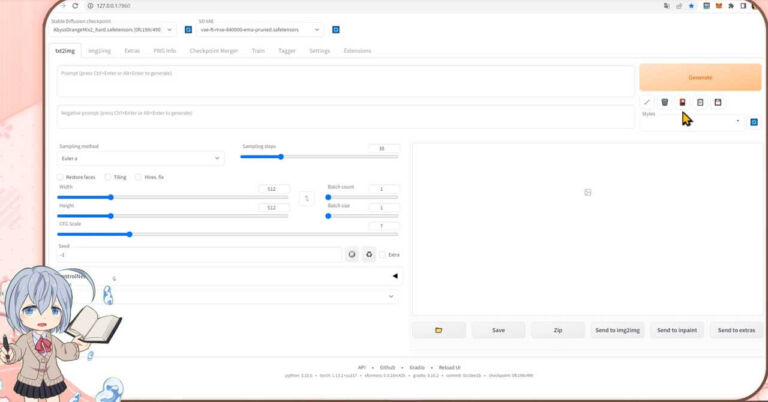Click the trash icon to clear the prompt
The width and height of the screenshot is (768, 402).
665,102
